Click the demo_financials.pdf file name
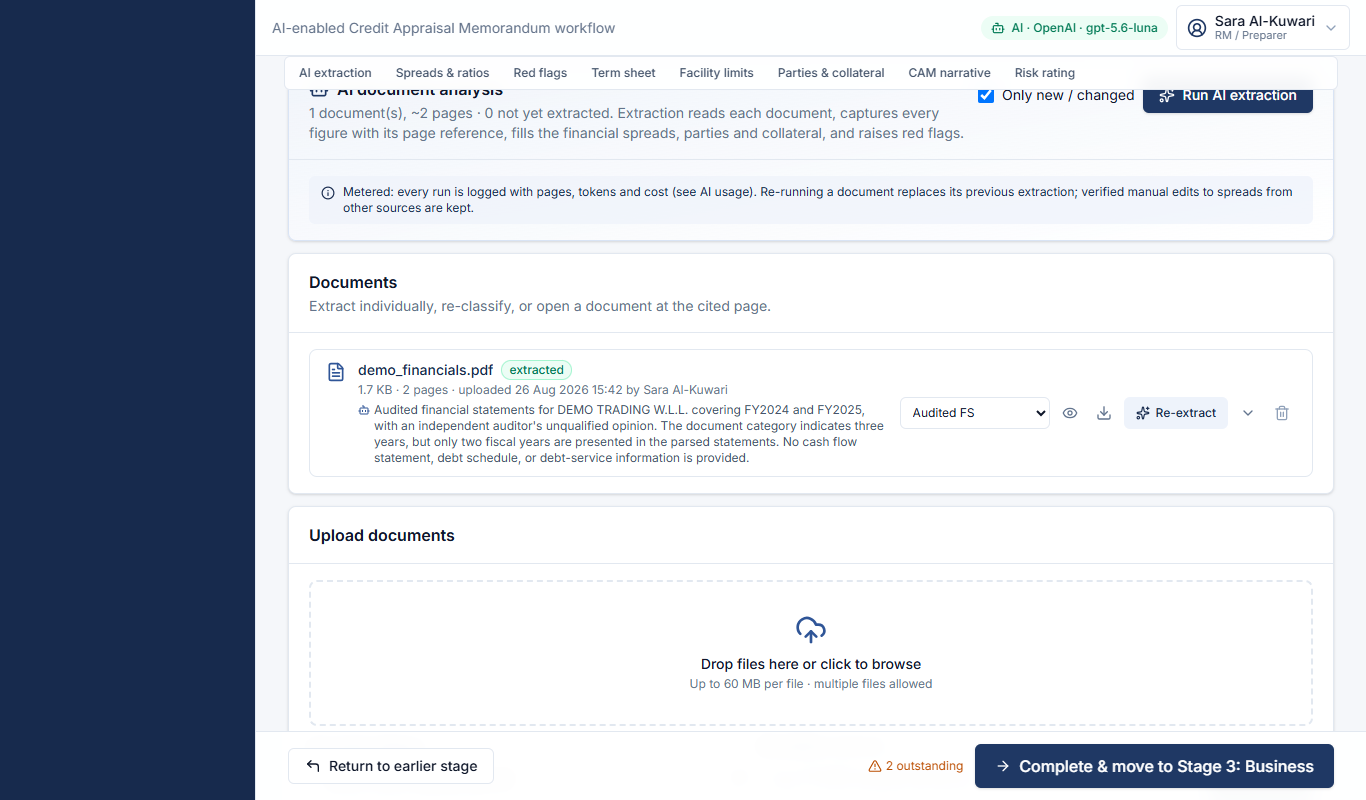 point(425,370)
